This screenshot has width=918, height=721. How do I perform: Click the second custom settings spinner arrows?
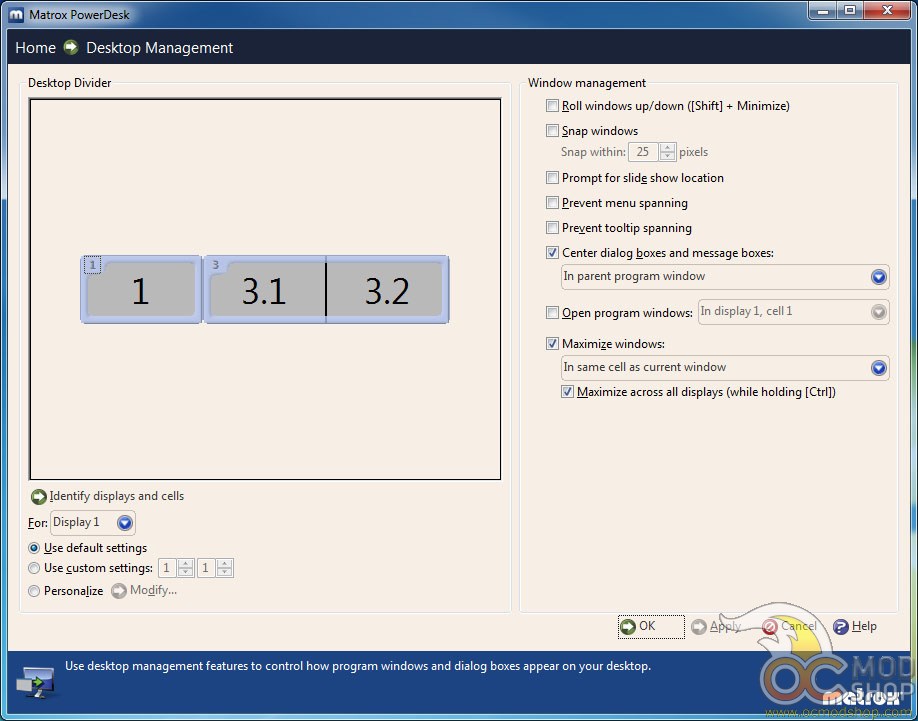tap(224, 568)
